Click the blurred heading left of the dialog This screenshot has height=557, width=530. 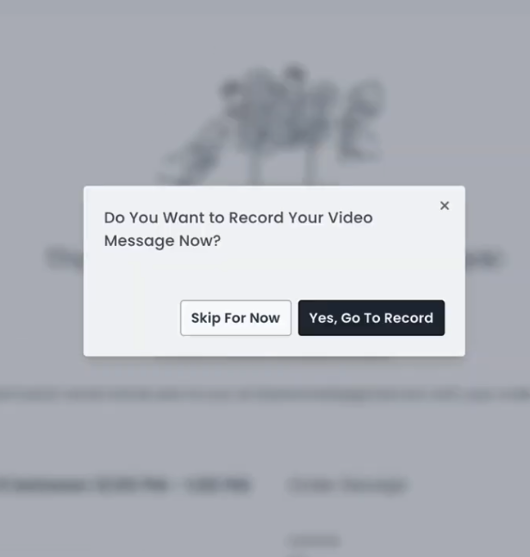65,258
